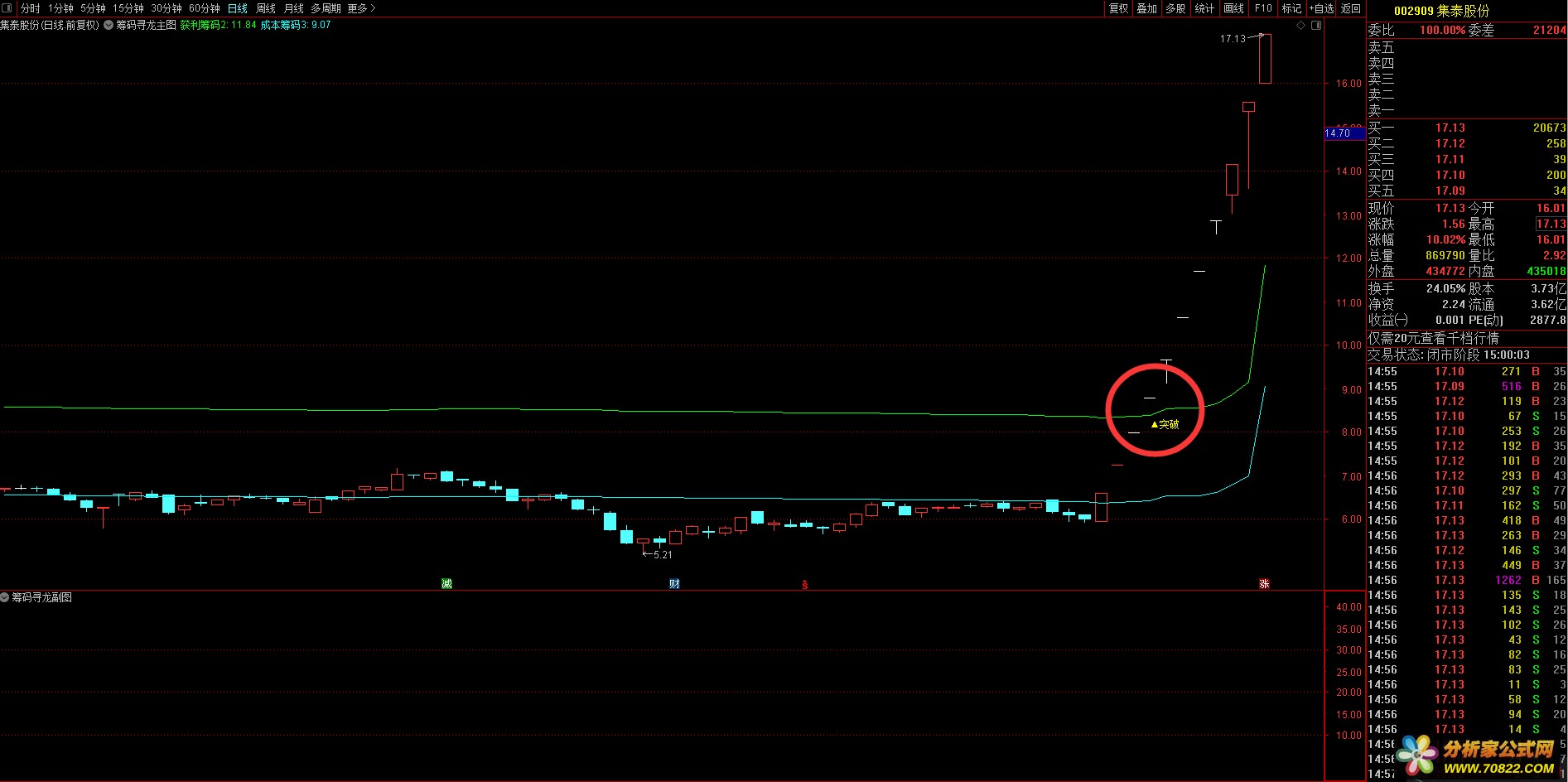The width and height of the screenshot is (1568, 782).
Task: Click the 突破 breakout signal marker
Action: 1165,424
